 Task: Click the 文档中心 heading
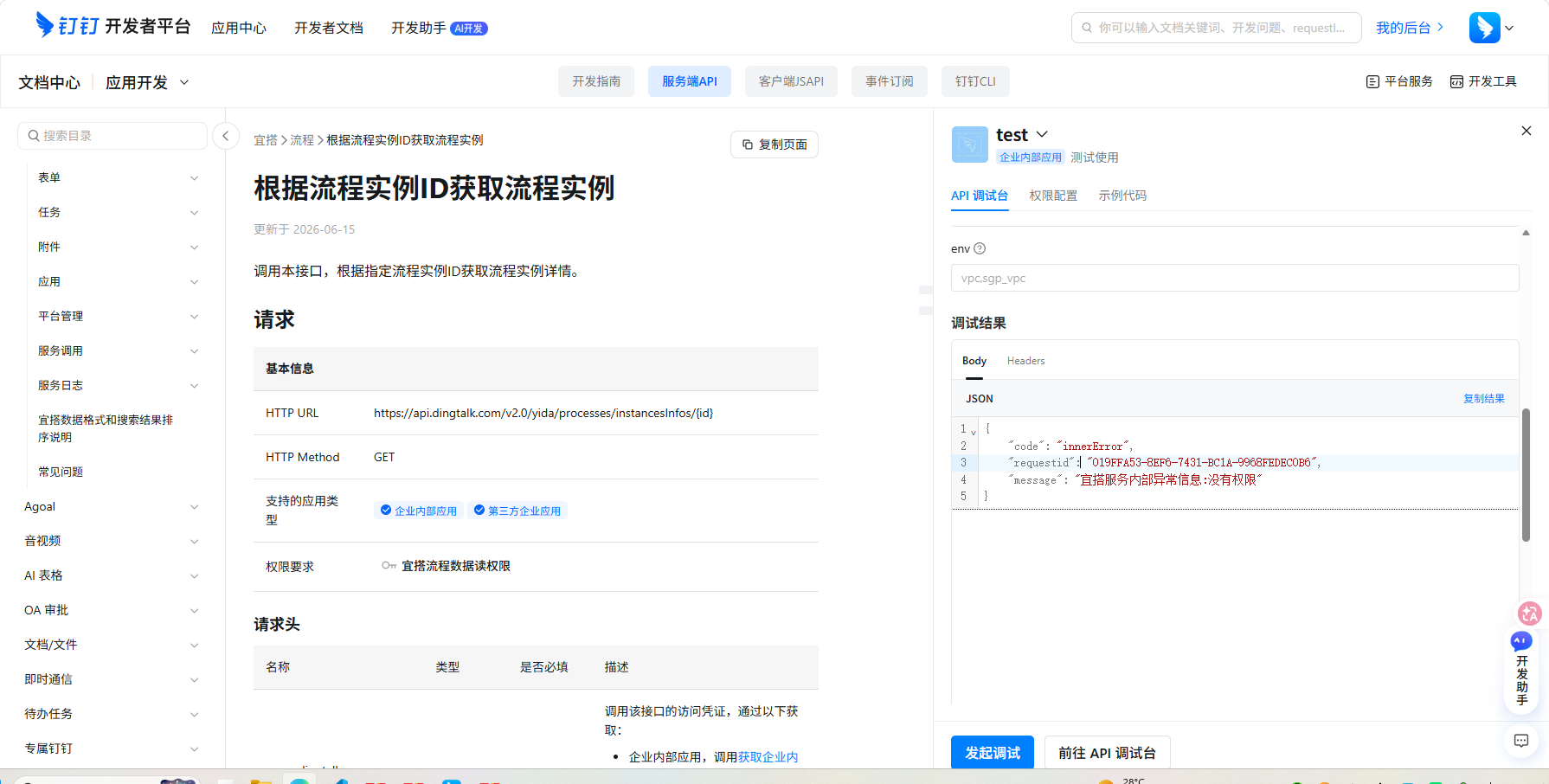click(x=49, y=82)
